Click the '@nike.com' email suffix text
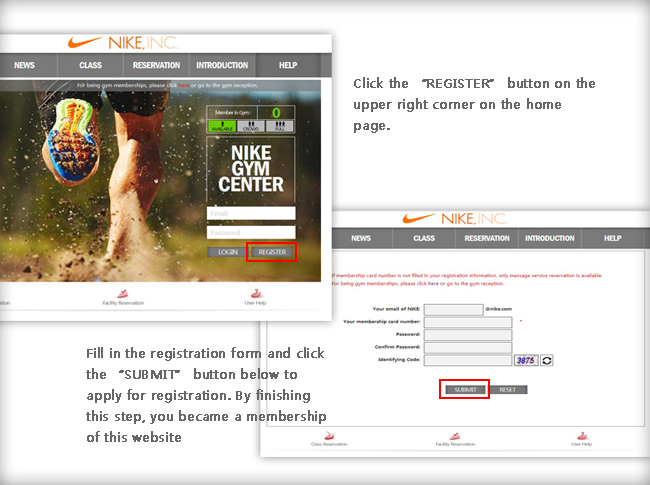 (499, 309)
